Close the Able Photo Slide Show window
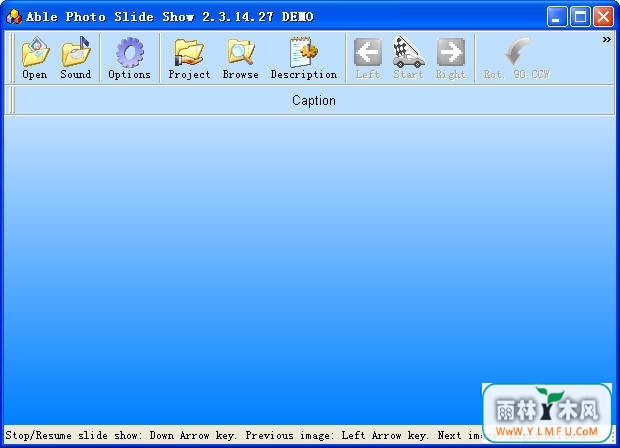 [603, 17]
